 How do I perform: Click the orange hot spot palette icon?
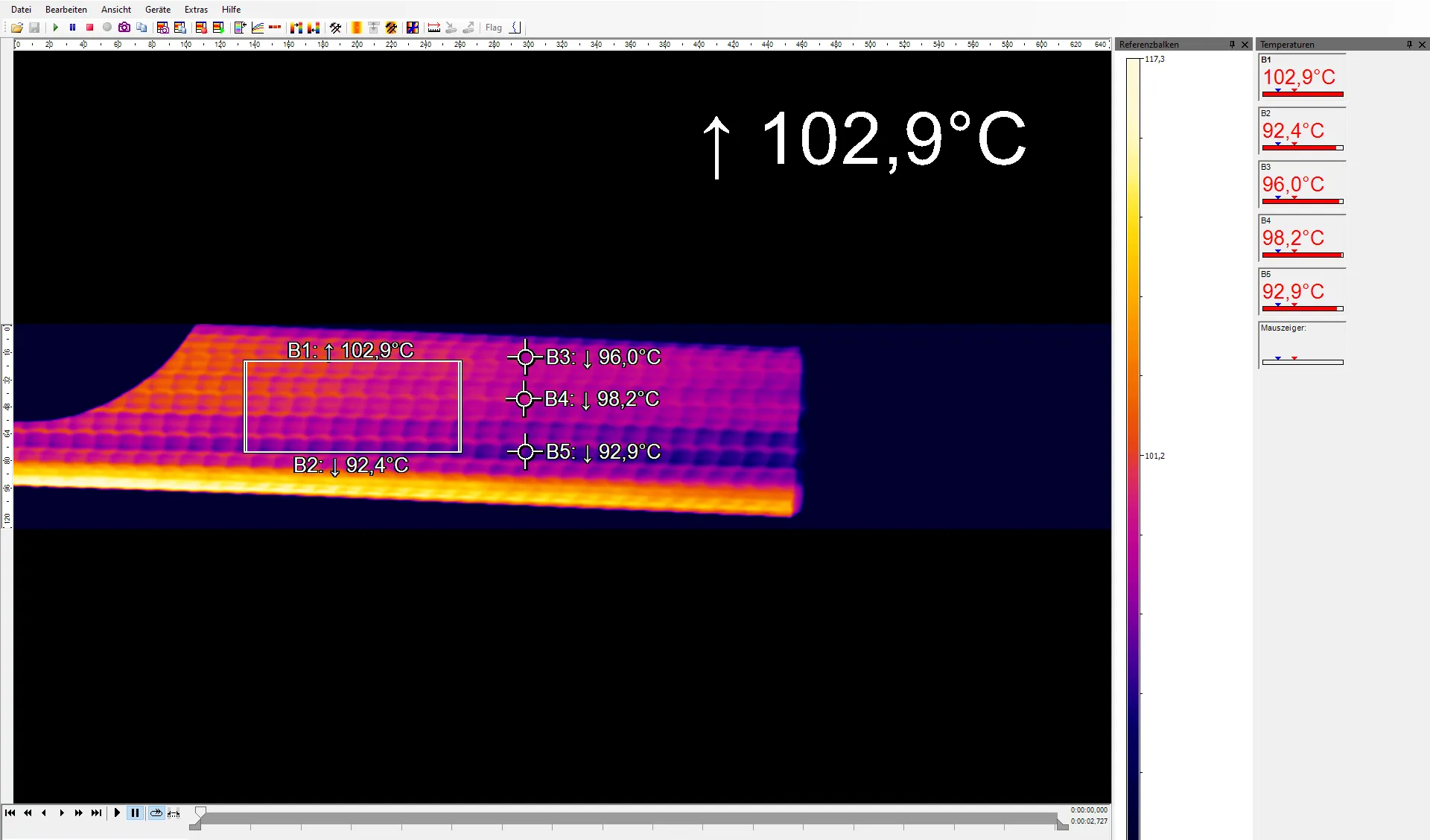pos(357,28)
